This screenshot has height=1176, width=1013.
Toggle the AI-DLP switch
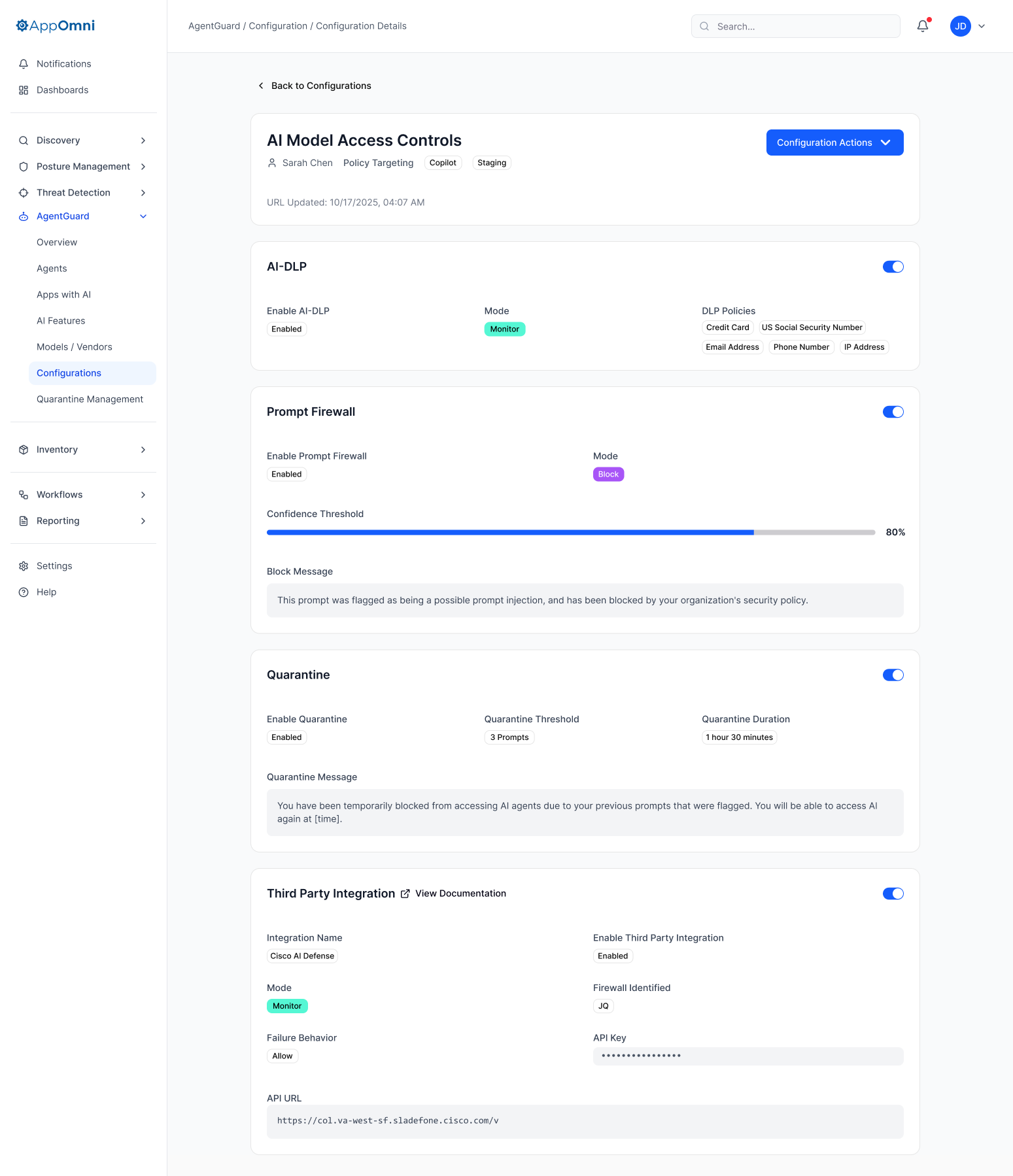pyautogui.click(x=893, y=266)
